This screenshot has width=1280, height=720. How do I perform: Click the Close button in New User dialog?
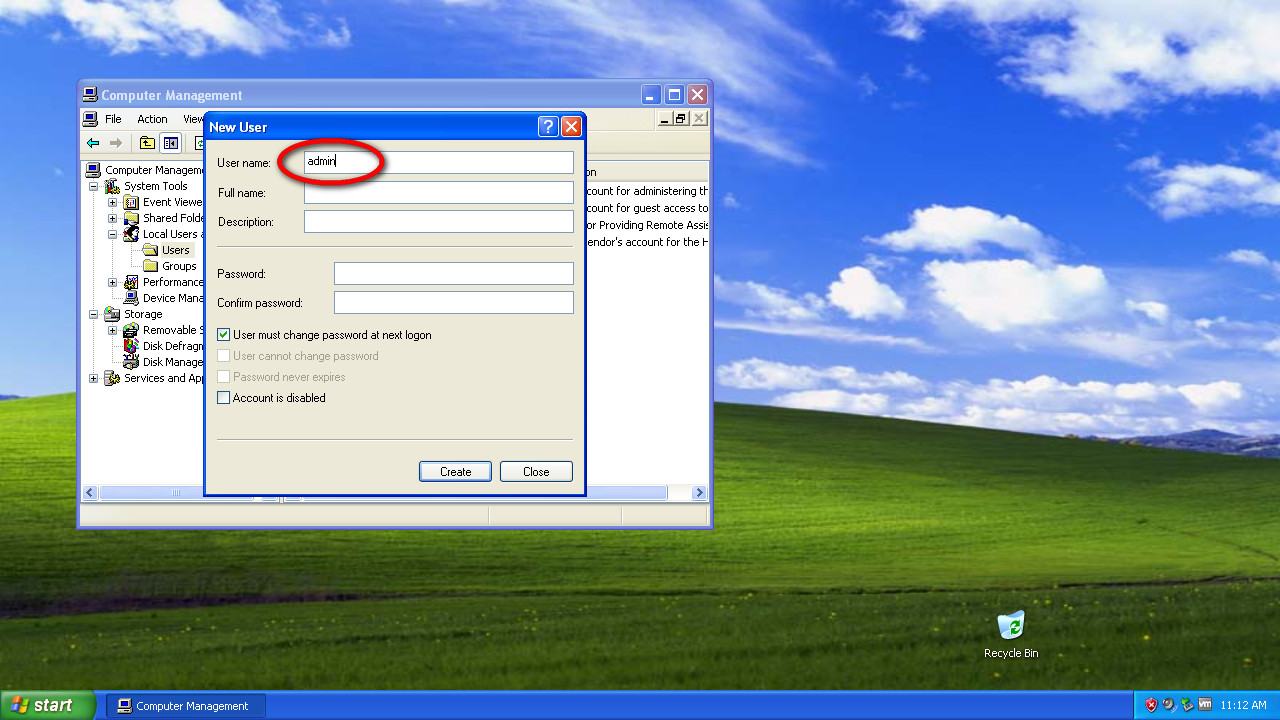pos(536,472)
